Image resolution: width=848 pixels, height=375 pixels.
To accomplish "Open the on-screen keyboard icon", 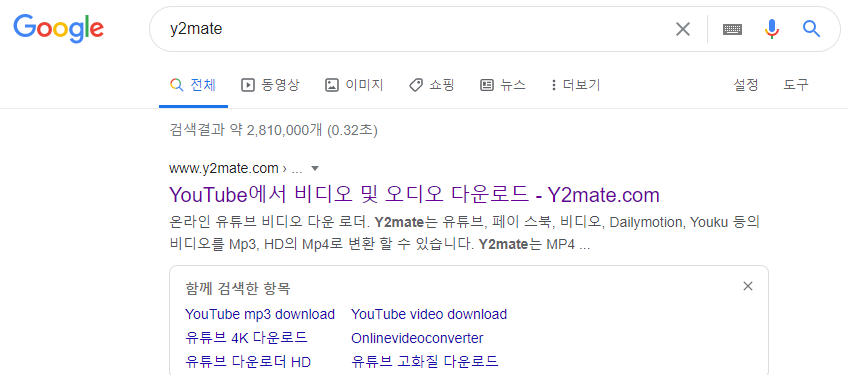I will 732,29.
